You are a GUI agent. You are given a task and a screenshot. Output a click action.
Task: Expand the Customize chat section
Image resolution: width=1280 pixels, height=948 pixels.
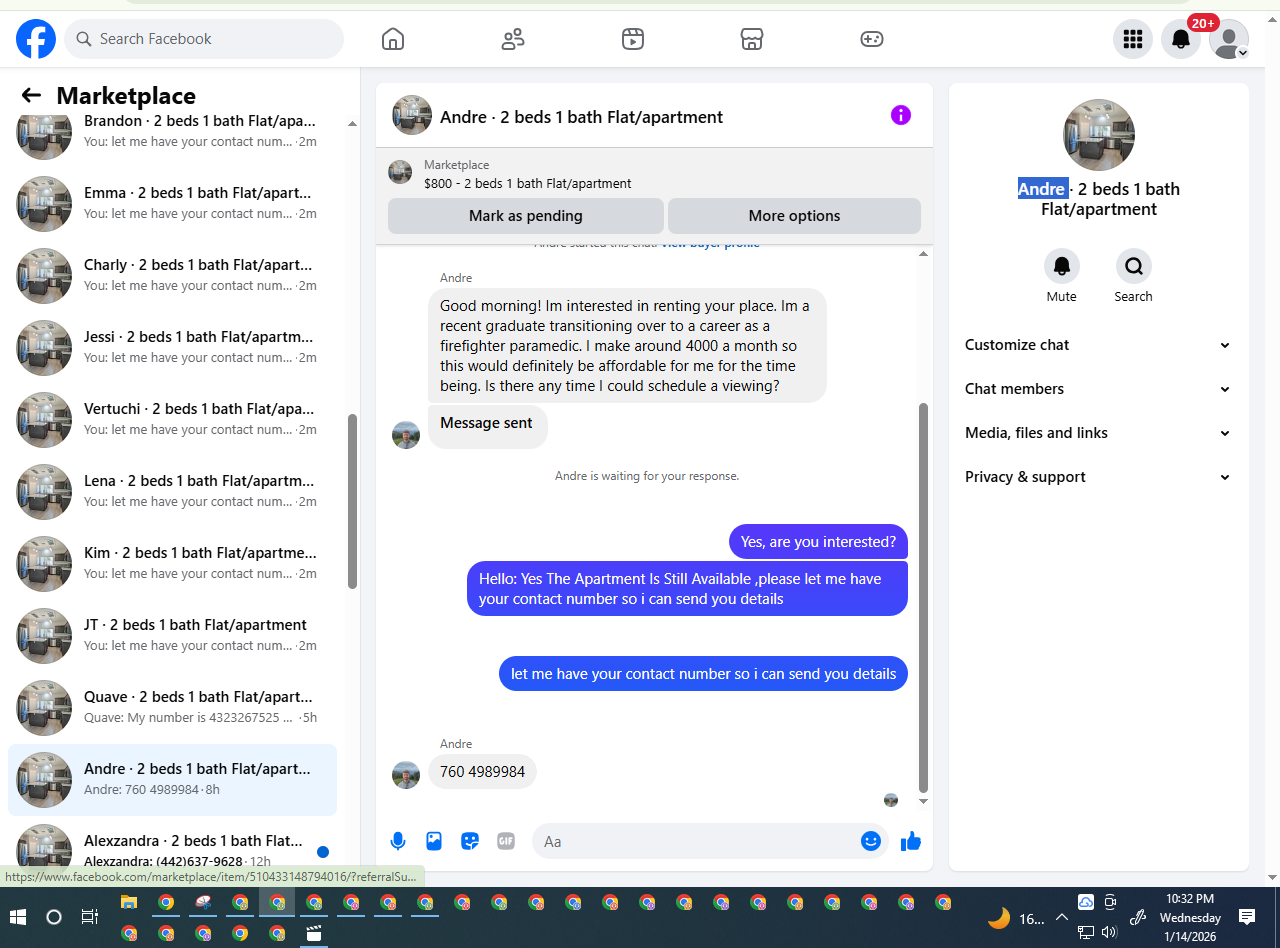pos(1098,345)
